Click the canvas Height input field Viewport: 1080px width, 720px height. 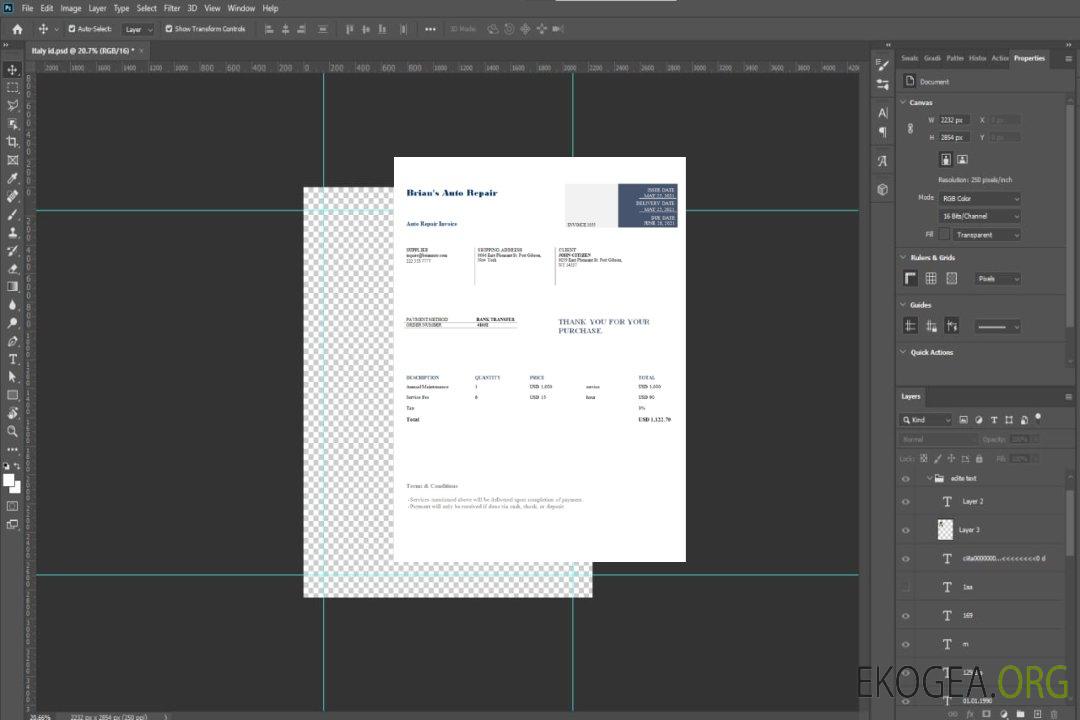coord(954,138)
